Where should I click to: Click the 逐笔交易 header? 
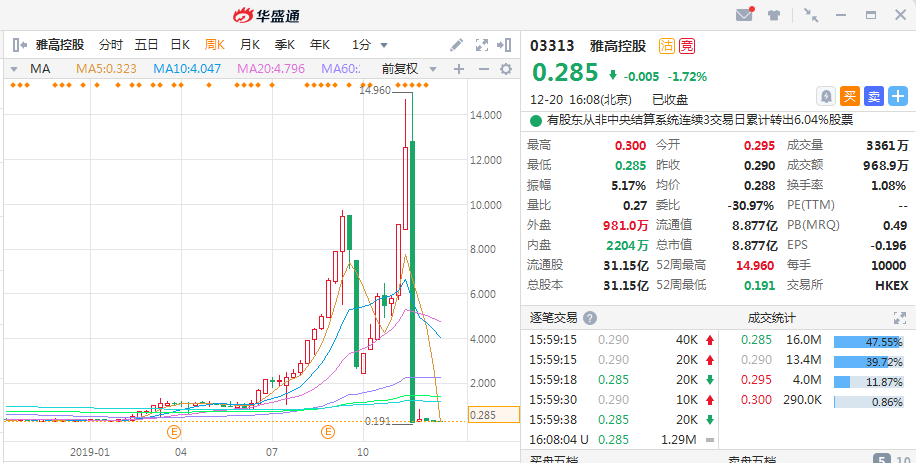[x=553, y=318]
